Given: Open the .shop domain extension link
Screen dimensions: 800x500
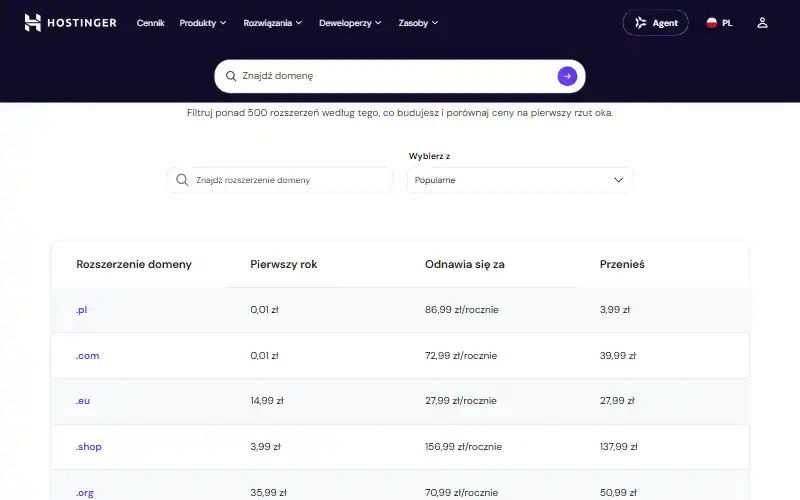Looking at the screenshot, I should tap(89, 446).
